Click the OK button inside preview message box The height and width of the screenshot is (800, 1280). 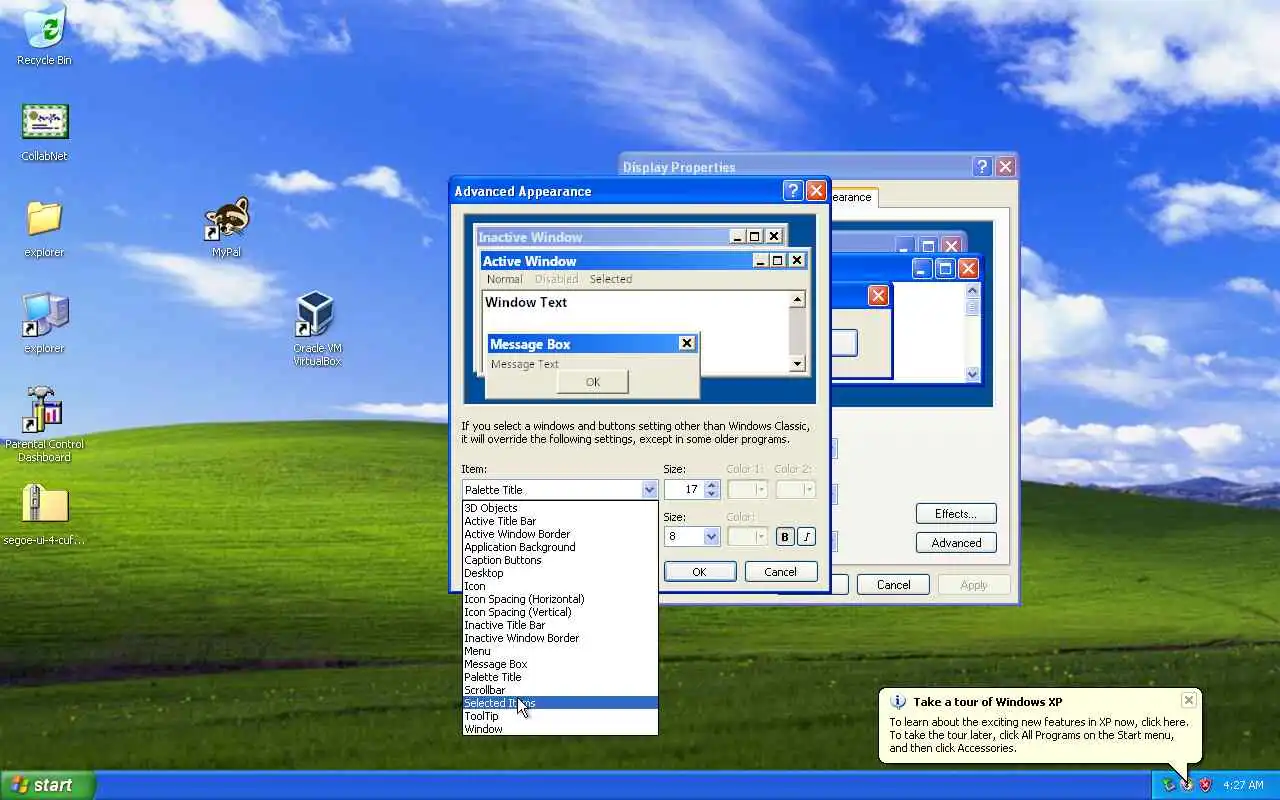click(x=593, y=382)
